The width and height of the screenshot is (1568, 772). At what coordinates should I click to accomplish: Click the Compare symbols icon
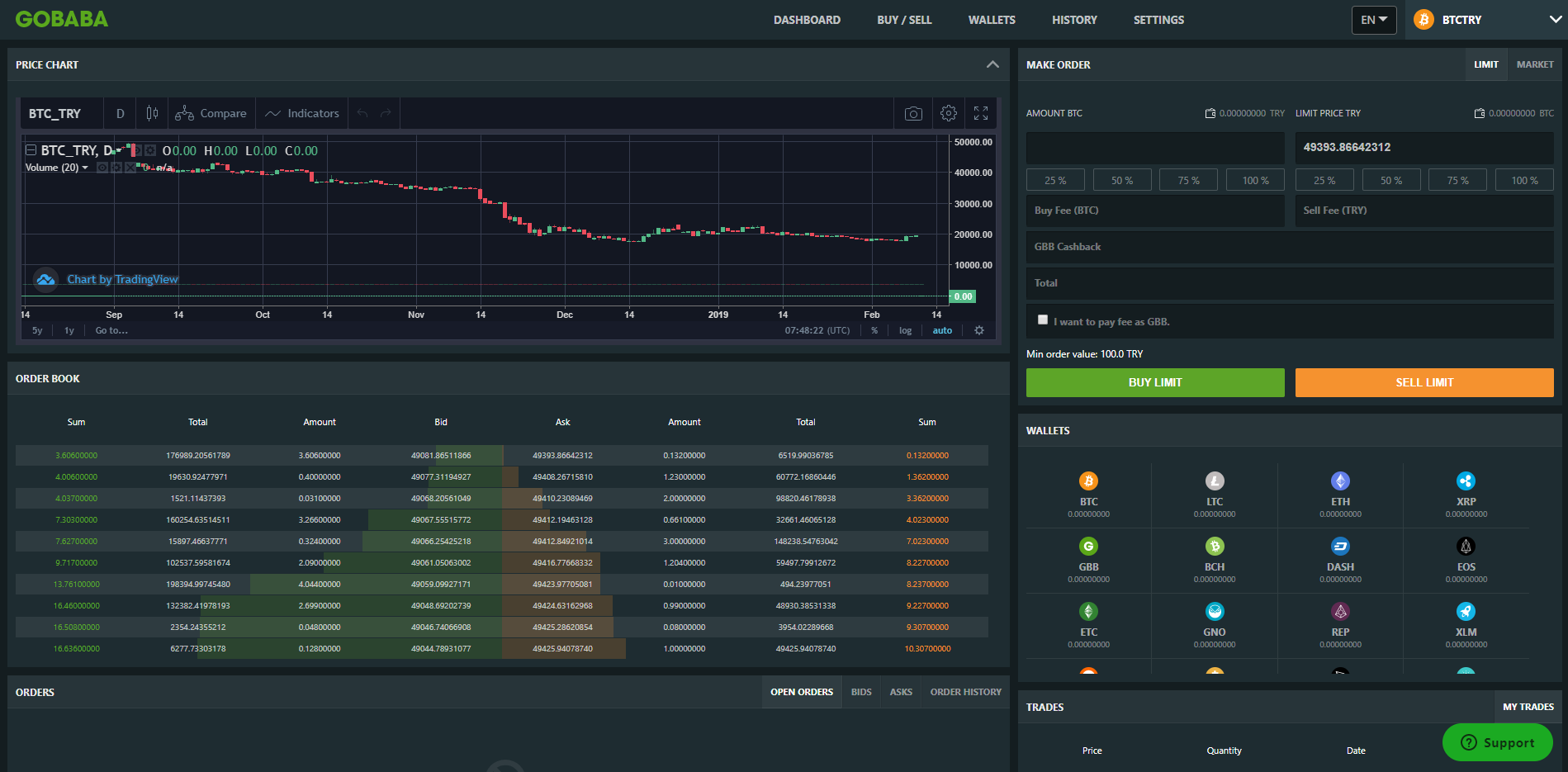pos(184,113)
